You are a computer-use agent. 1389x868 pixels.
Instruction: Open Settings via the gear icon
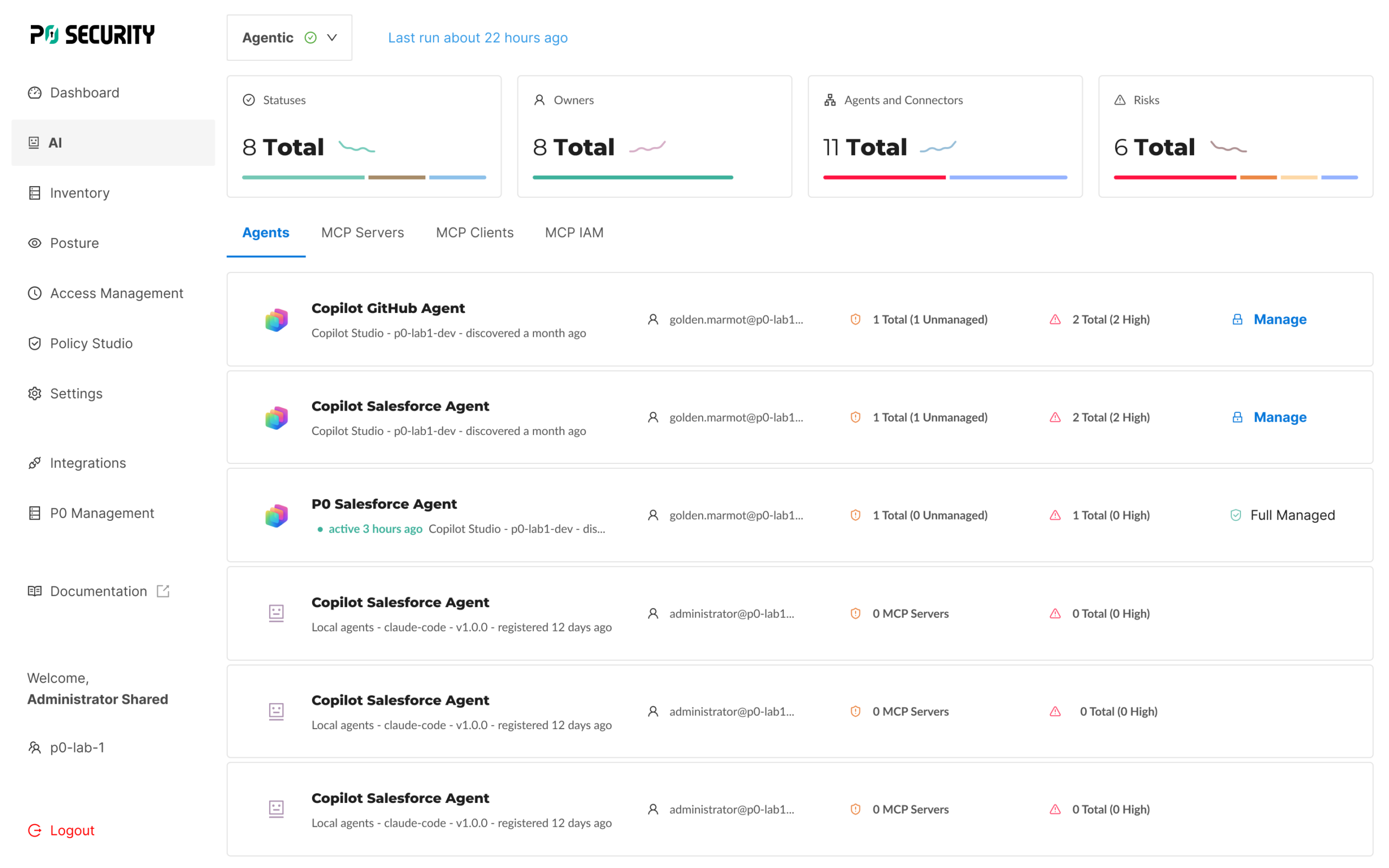tap(34, 393)
